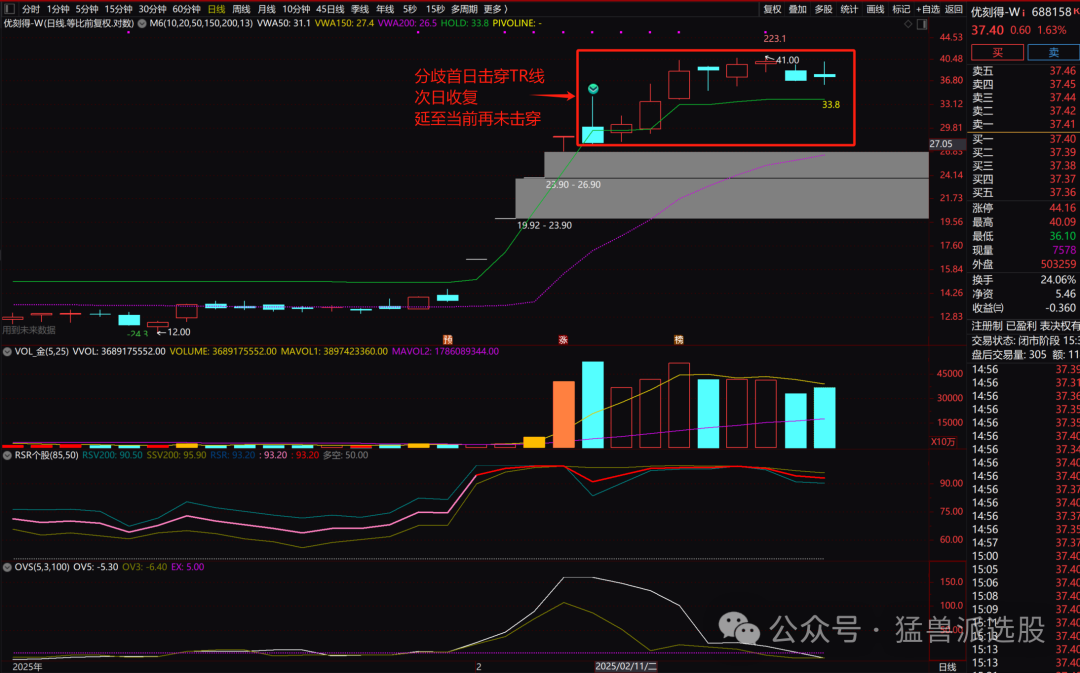Screen dimensions: 1080x673
Task: Toggle the left sidebar panel icon
Action: (9, 9)
